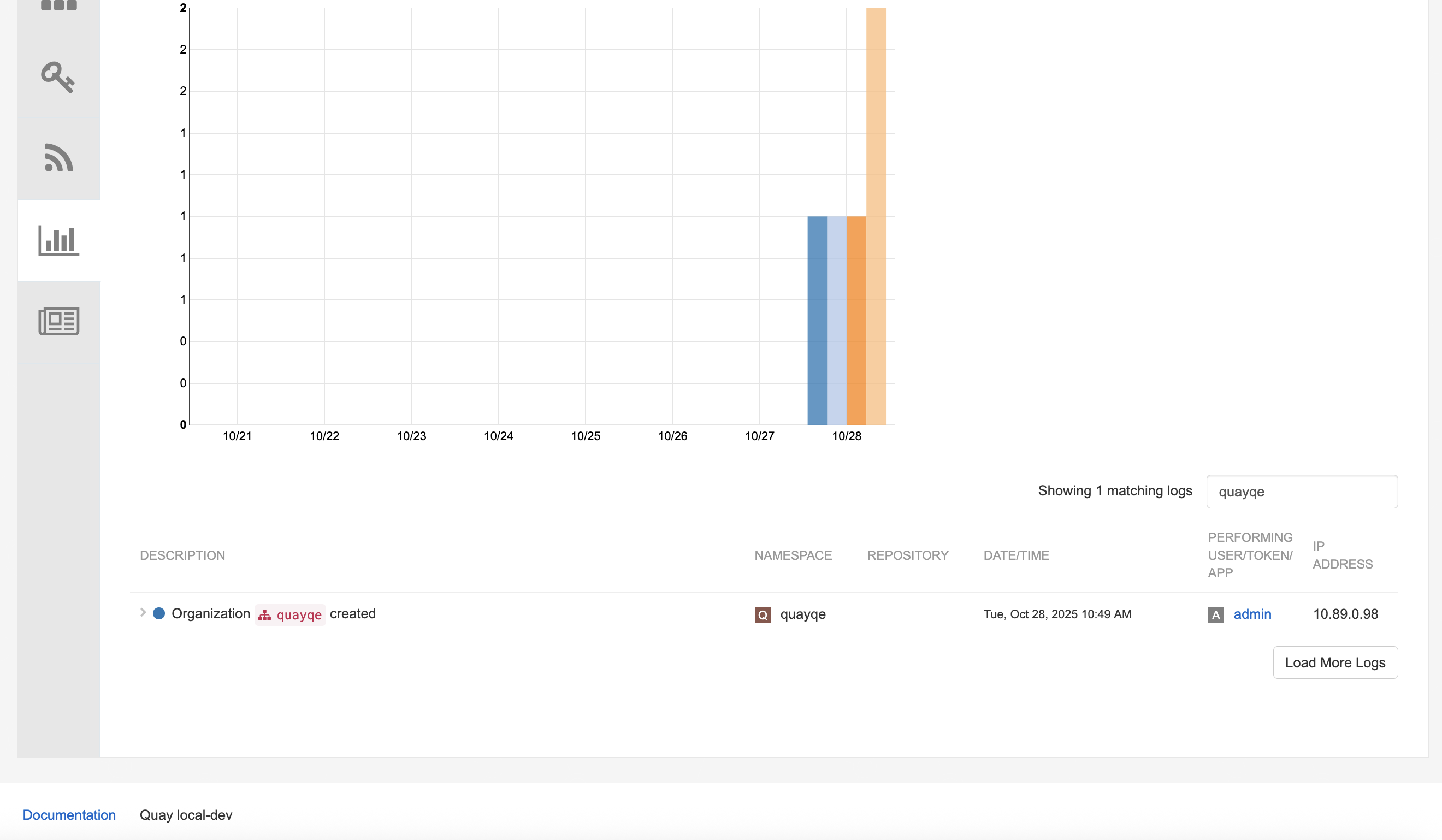Click the dark blue bar on 10/28

pyautogui.click(x=817, y=321)
